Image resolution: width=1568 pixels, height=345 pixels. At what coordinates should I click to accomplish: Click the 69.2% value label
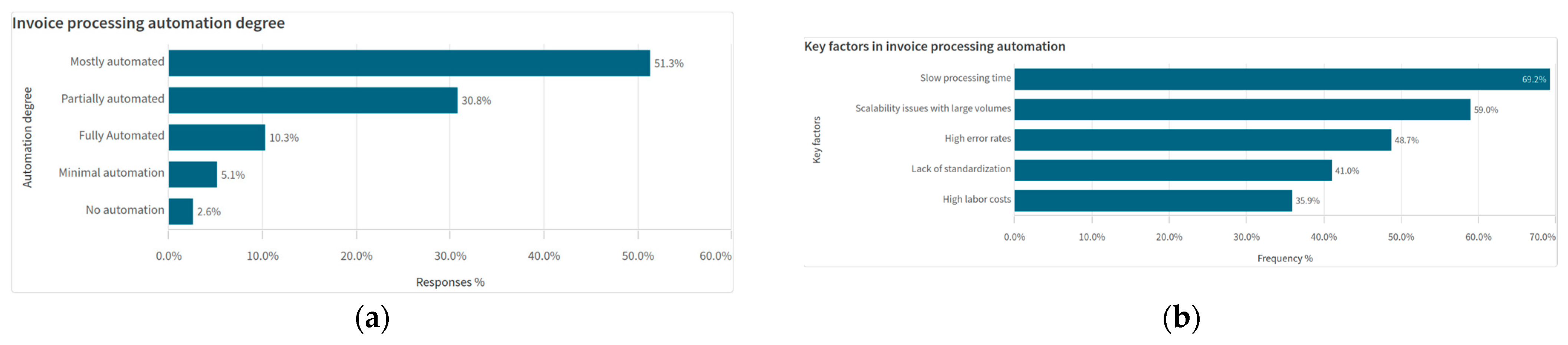(1533, 80)
